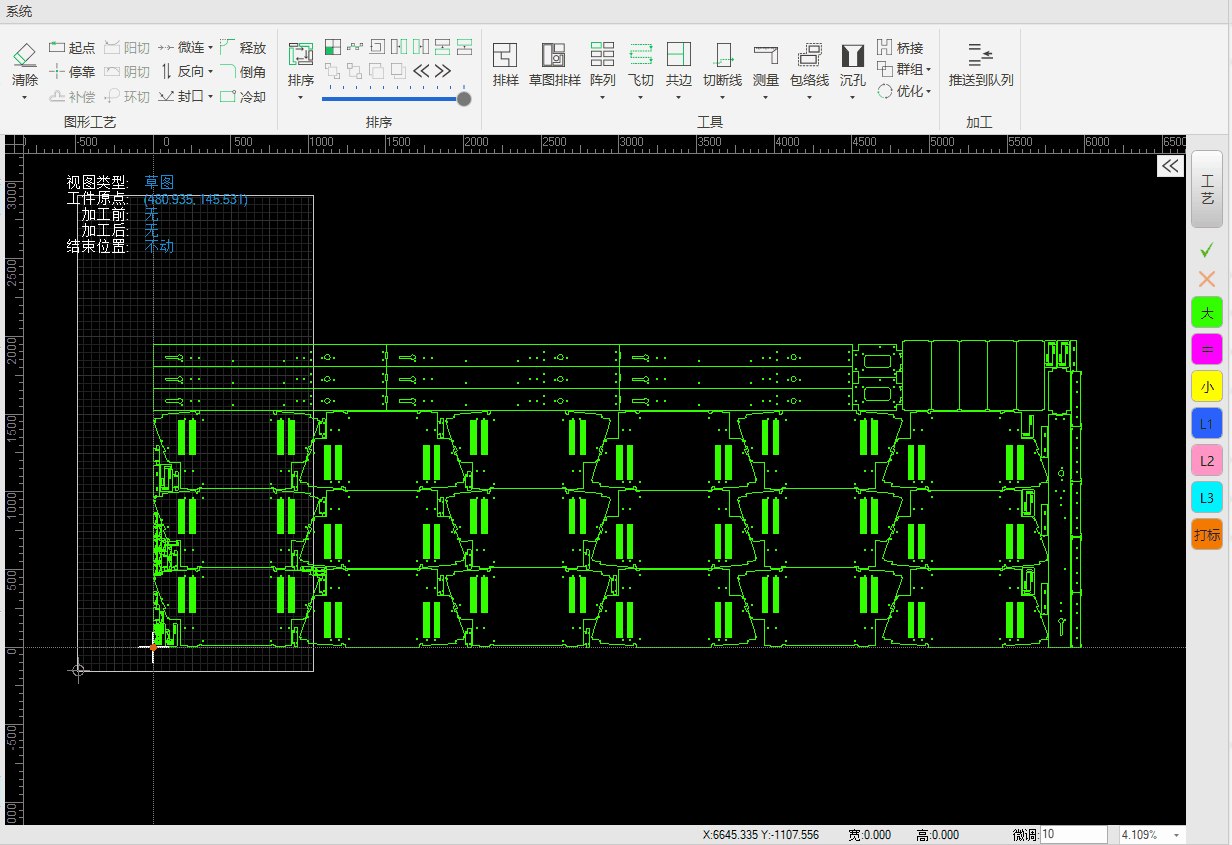Click the 宽:0.000 width readout
The image size is (1232, 845).
[869, 835]
